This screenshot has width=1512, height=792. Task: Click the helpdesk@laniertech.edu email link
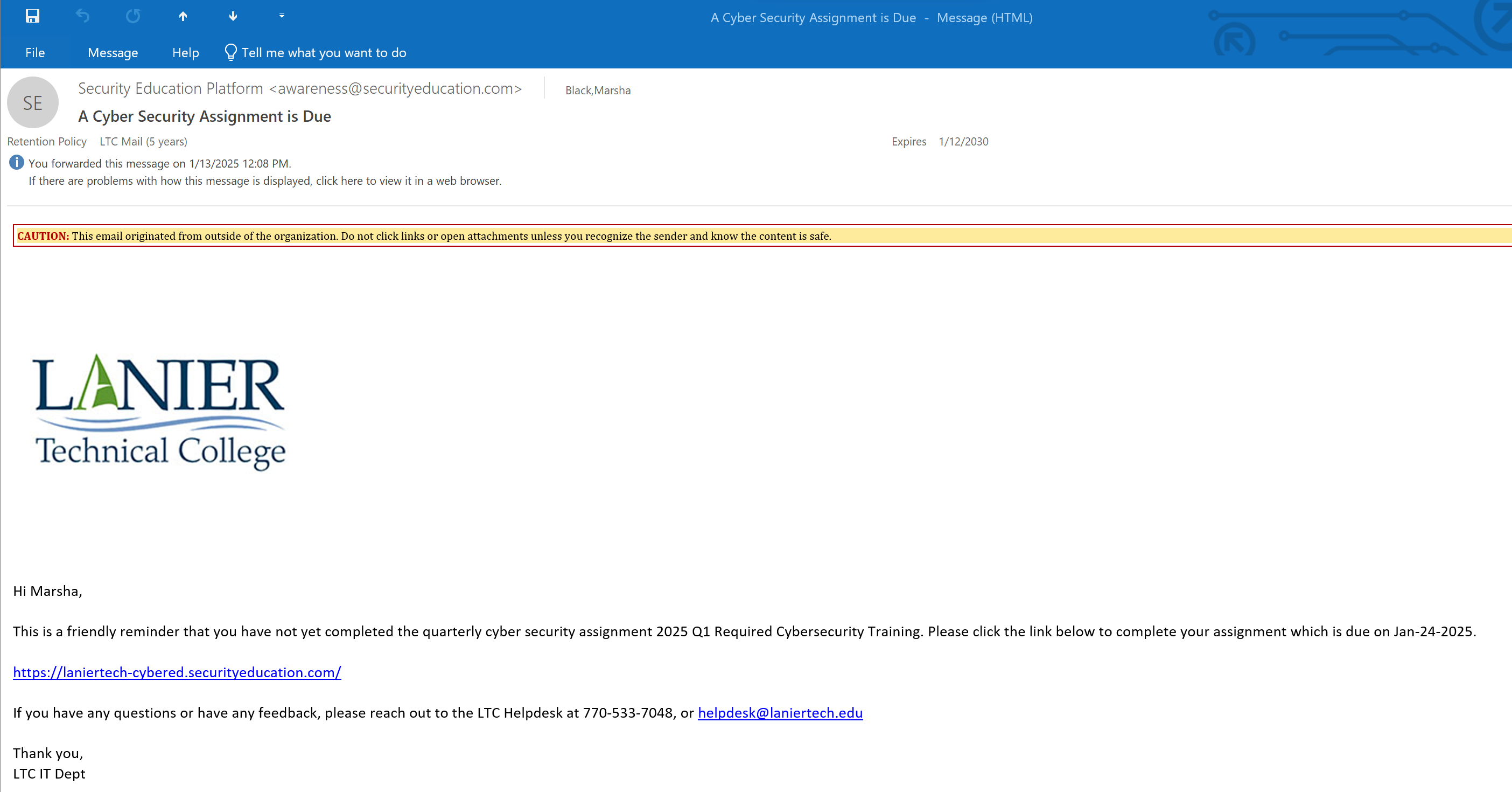[x=780, y=713]
